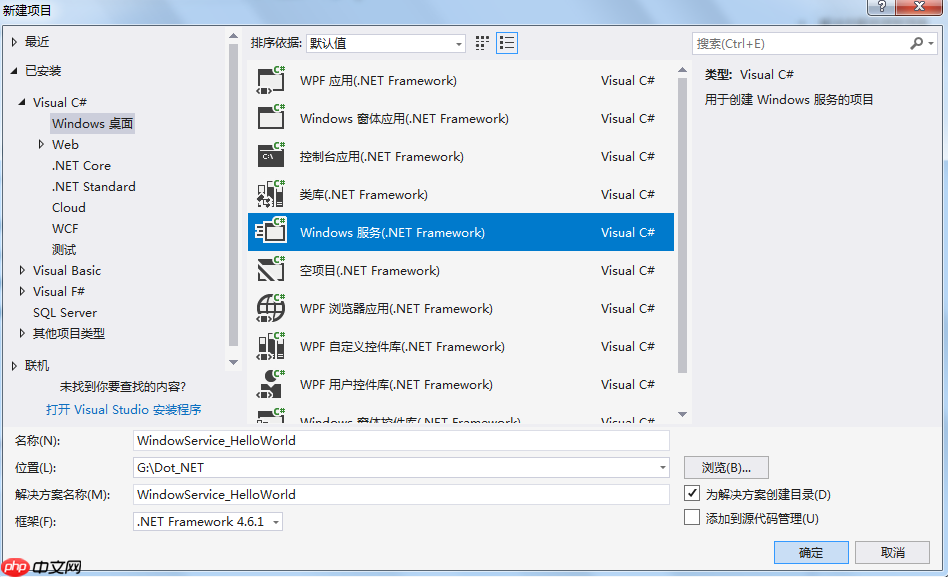
Task: Click the search magnifier icon
Action: pos(917,44)
